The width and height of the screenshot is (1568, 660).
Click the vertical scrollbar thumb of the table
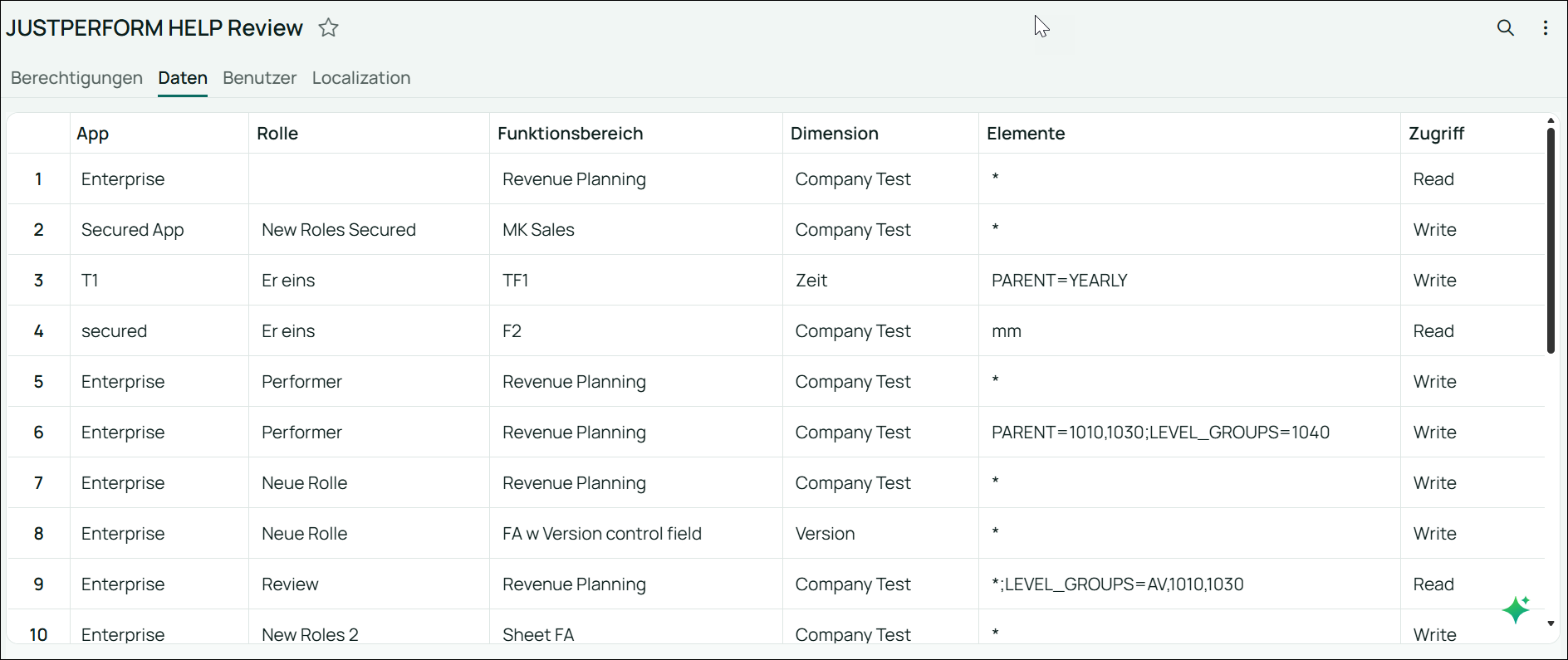tap(1551, 241)
